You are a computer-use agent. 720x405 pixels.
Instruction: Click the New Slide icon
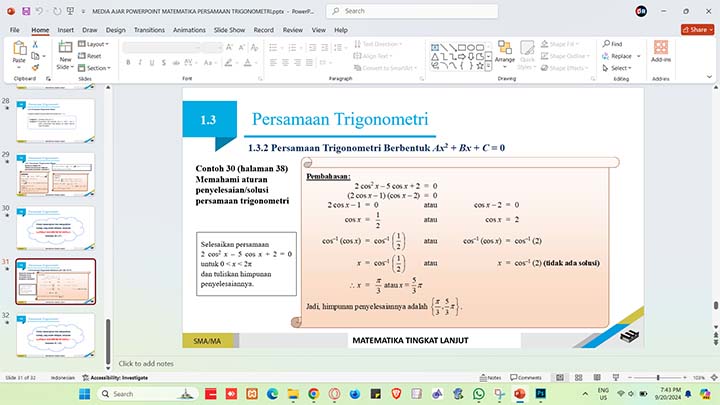point(65,47)
